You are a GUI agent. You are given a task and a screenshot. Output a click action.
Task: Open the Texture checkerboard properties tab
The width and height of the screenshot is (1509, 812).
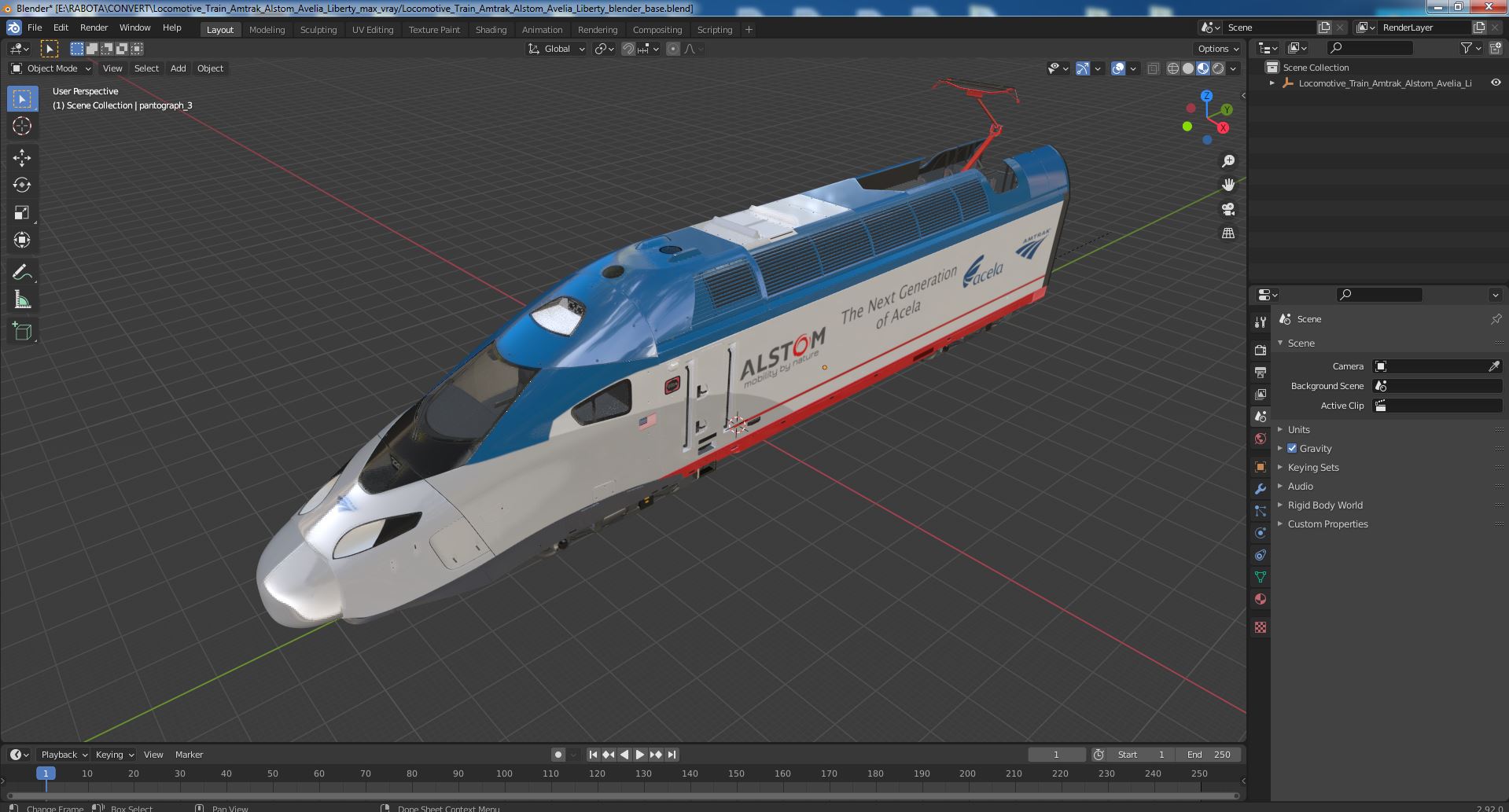(x=1261, y=627)
